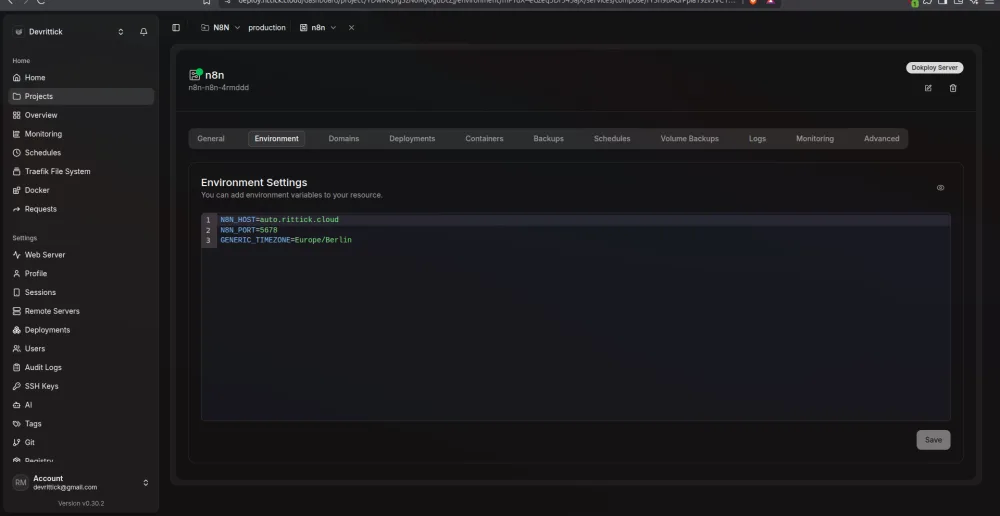
Task: Switch to the Logs tab
Action: click(x=757, y=139)
